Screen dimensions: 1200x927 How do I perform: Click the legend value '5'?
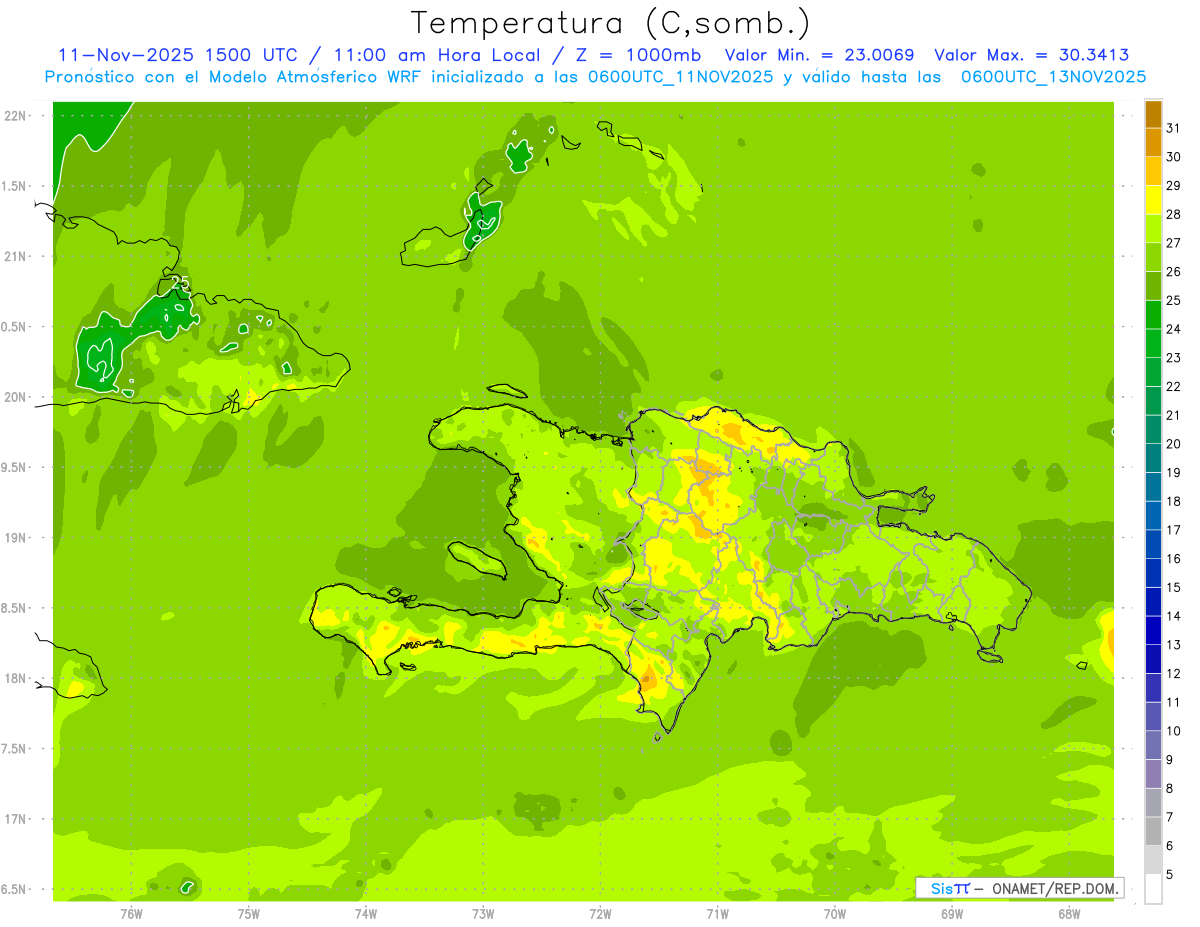1169,875
